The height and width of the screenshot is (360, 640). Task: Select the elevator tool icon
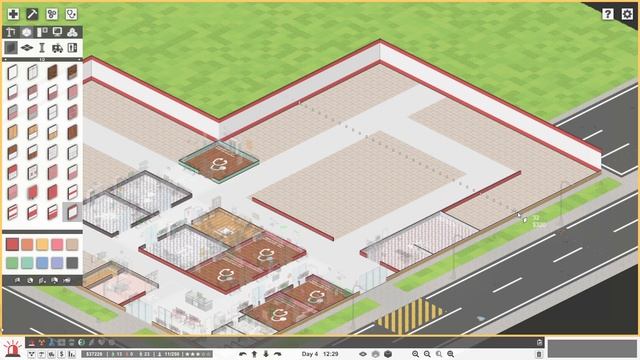(x=72, y=48)
